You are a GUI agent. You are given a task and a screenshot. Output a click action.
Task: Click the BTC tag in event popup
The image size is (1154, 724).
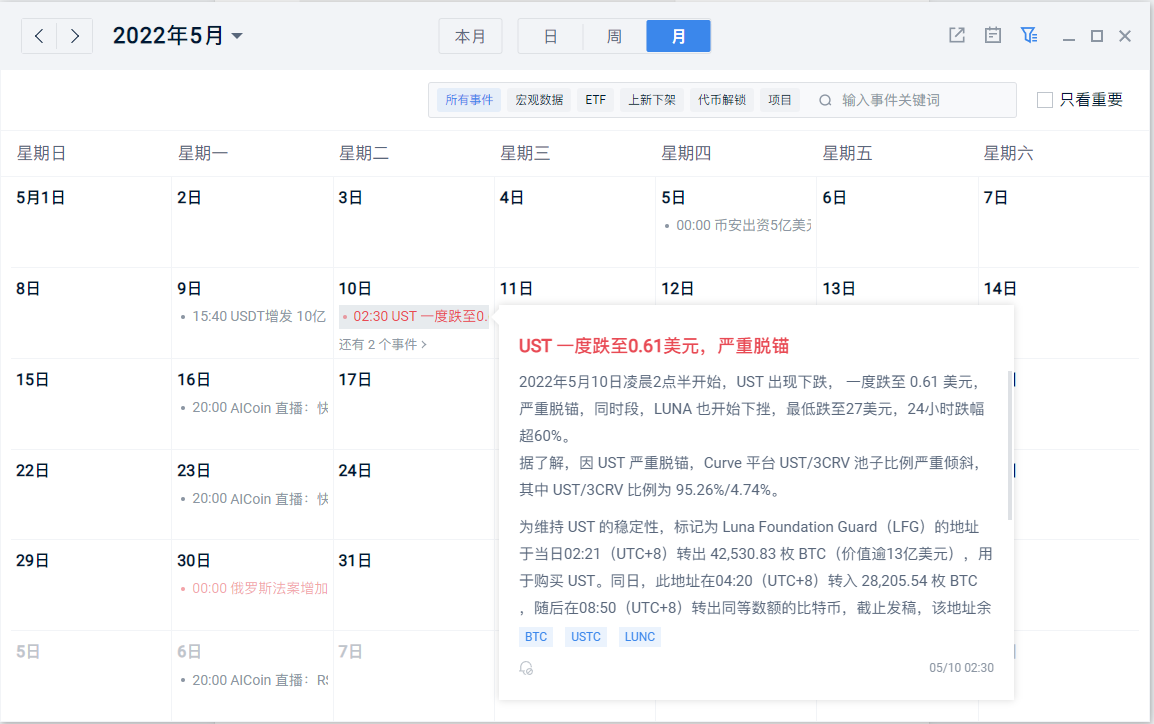coord(536,637)
